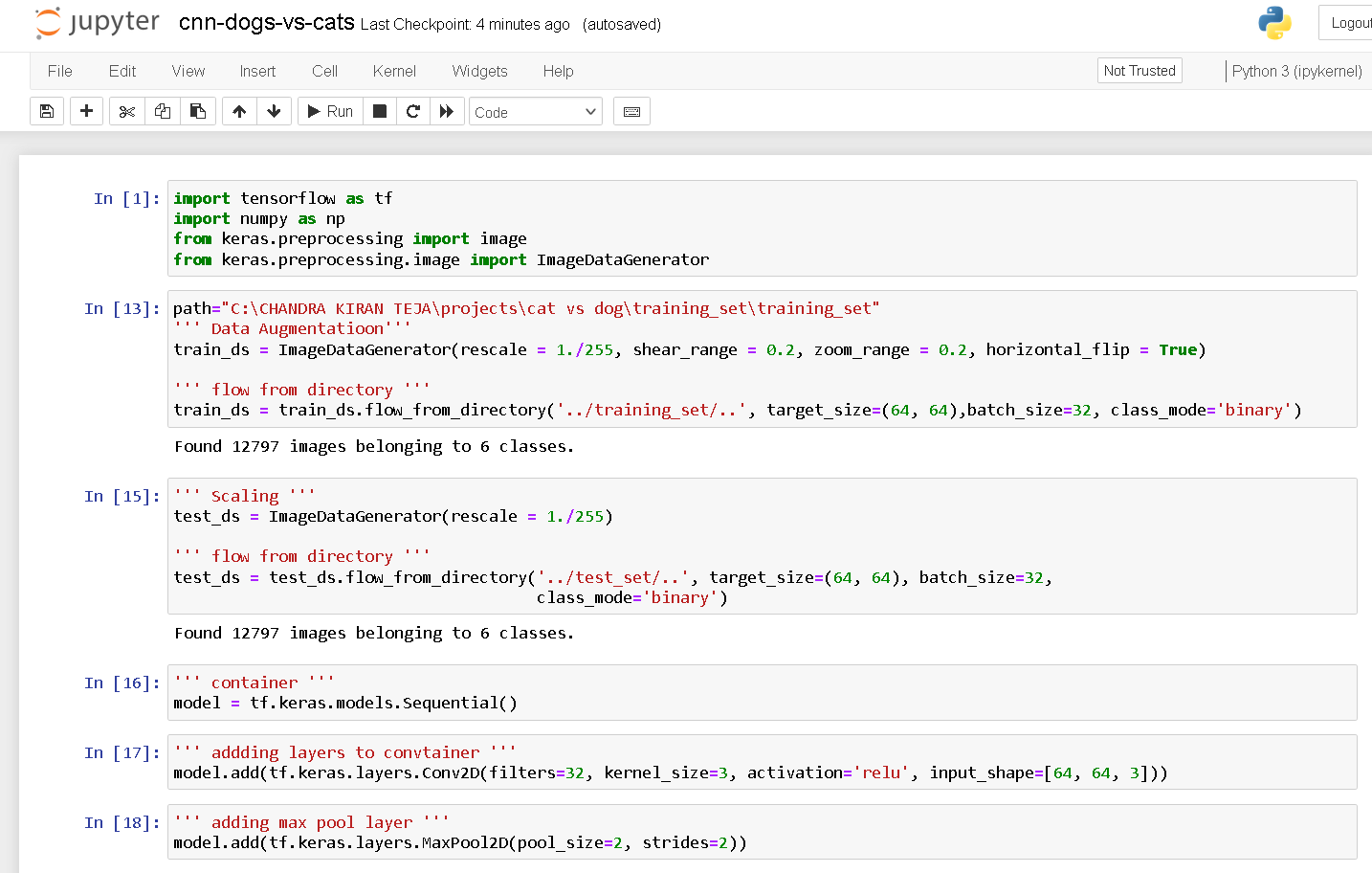Click first 'Found 12797 images' output under In [13]

[374, 446]
